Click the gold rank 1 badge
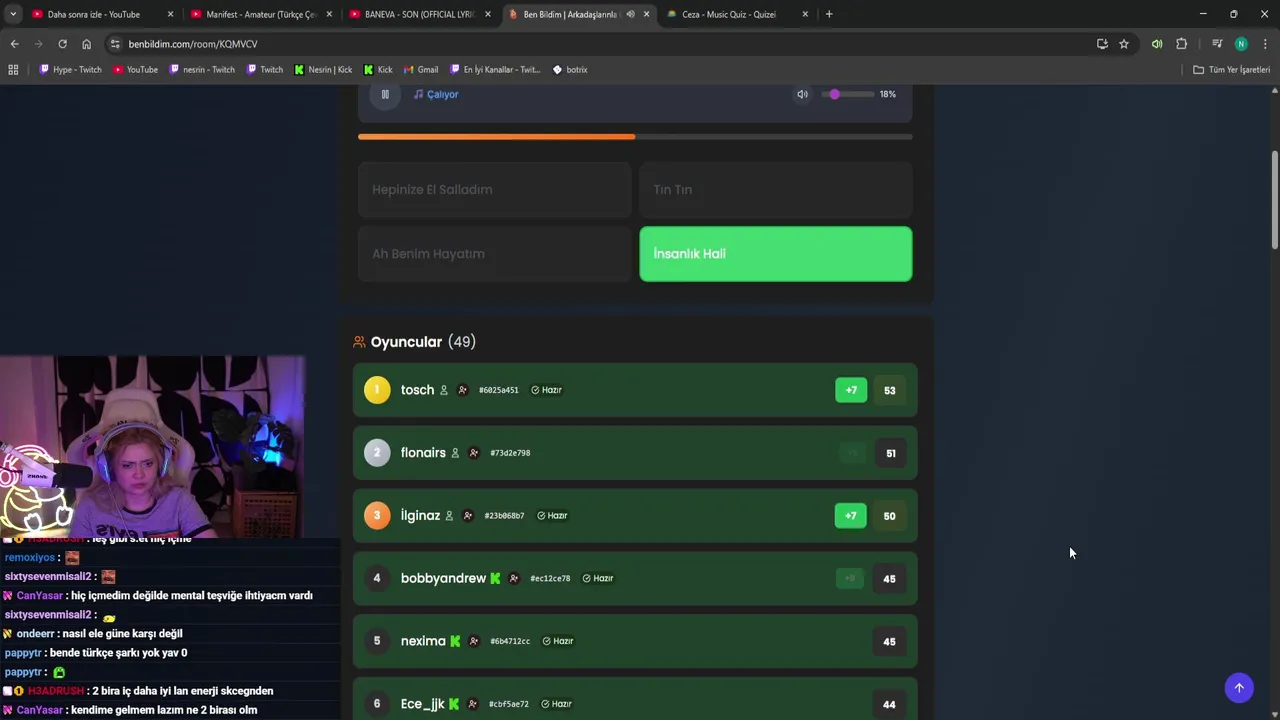Viewport: 1280px width, 720px height. tap(377, 390)
